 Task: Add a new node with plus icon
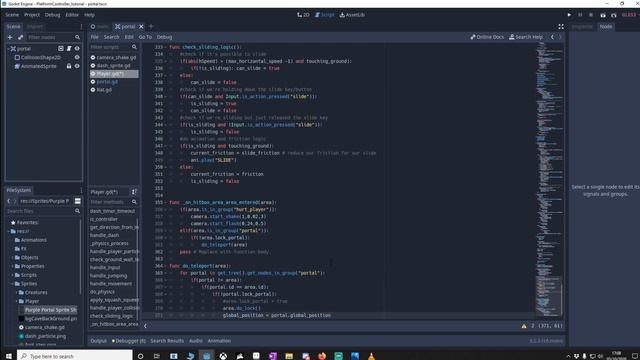click(x=10, y=37)
